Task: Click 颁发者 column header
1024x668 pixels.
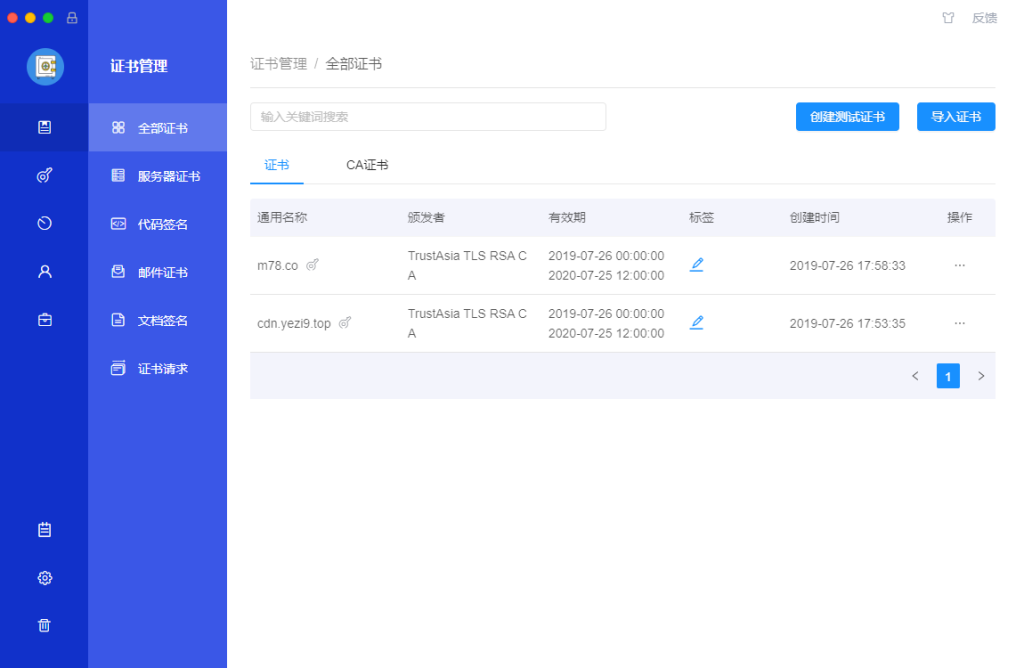Action: click(426, 217)
